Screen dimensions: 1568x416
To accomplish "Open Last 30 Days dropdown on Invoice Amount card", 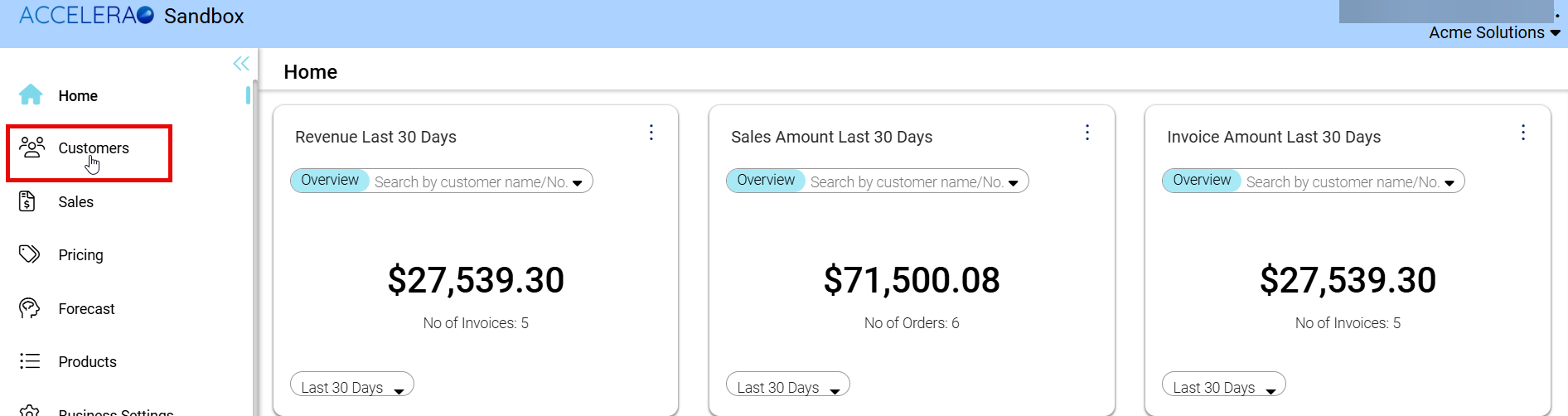I will (x=1224, y=387).
